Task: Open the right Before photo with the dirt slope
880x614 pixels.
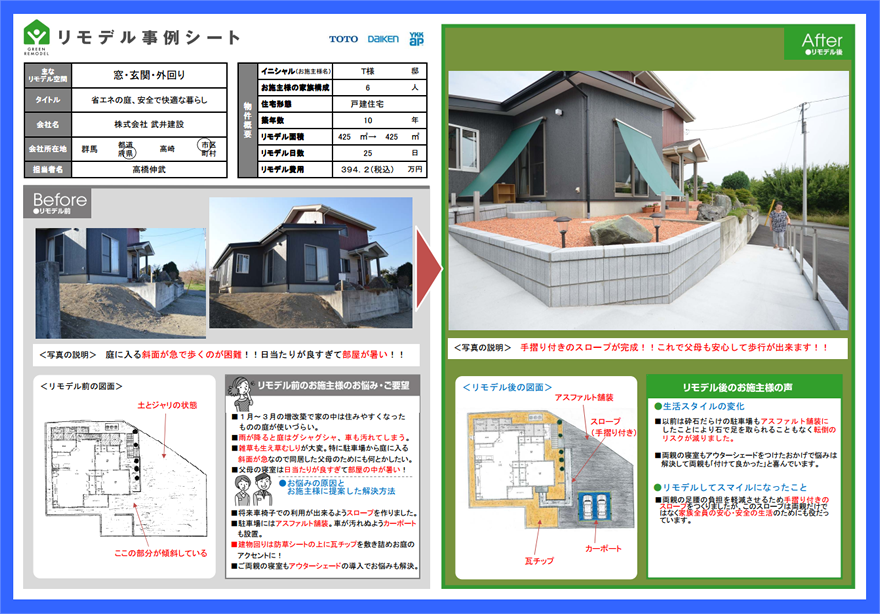Action: click(x=310, y=262)
